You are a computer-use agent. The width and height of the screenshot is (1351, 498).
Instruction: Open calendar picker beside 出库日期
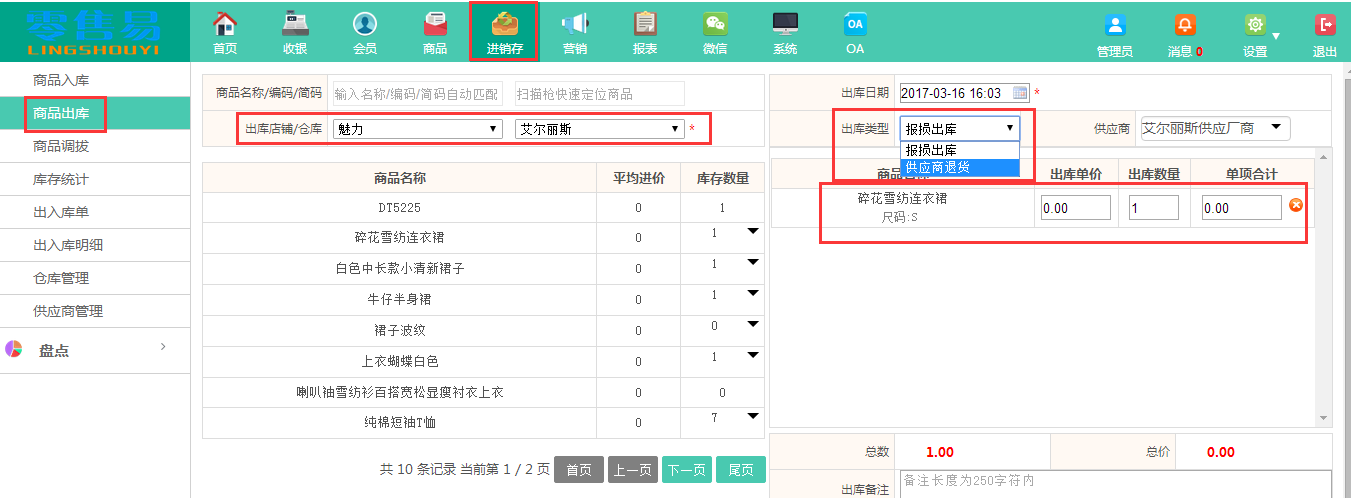click(x=1020, y=93)
